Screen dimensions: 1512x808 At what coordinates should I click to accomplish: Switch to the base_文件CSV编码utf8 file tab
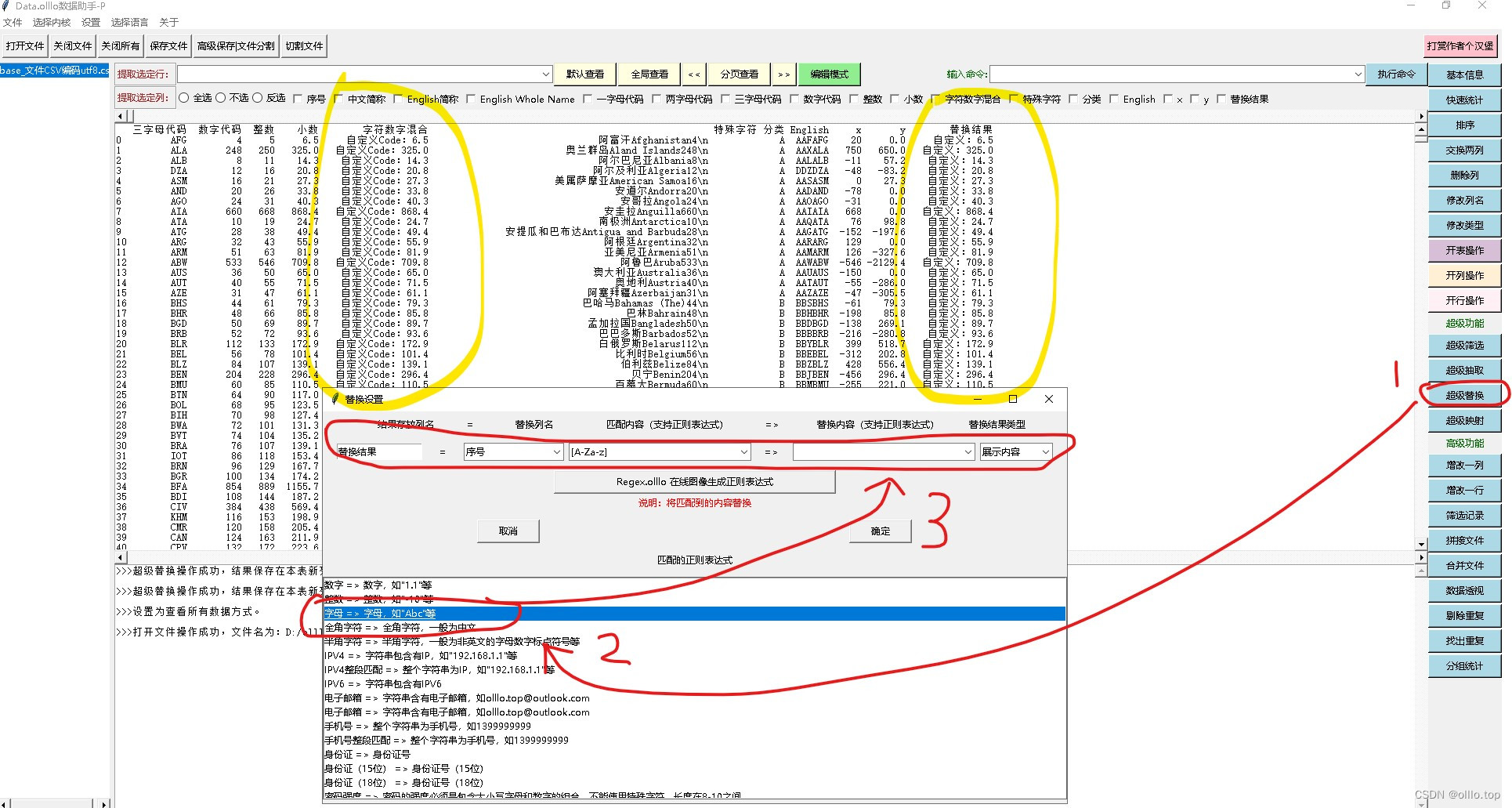click(55, 71)
